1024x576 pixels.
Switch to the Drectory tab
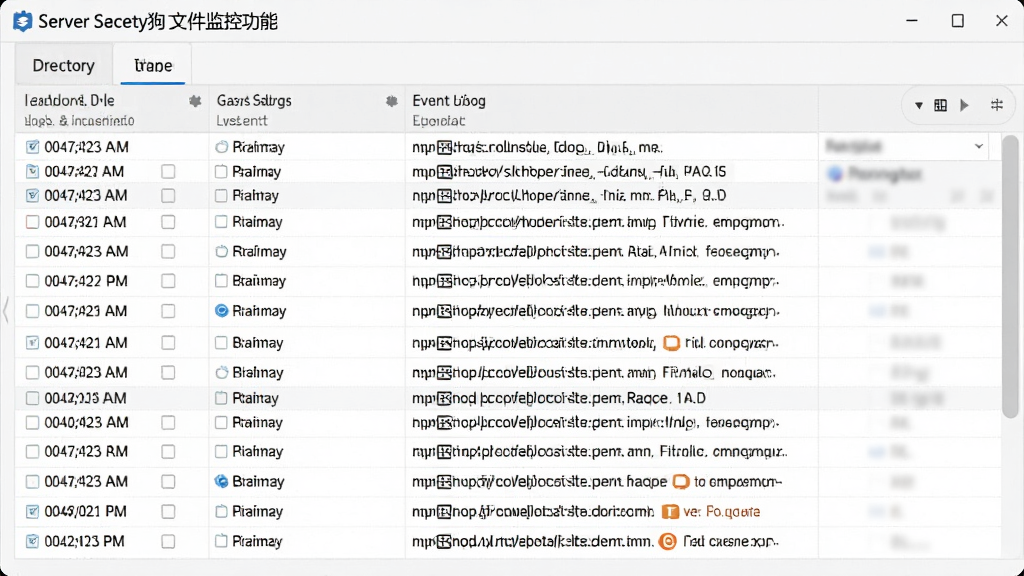click(x=63, y=65)
